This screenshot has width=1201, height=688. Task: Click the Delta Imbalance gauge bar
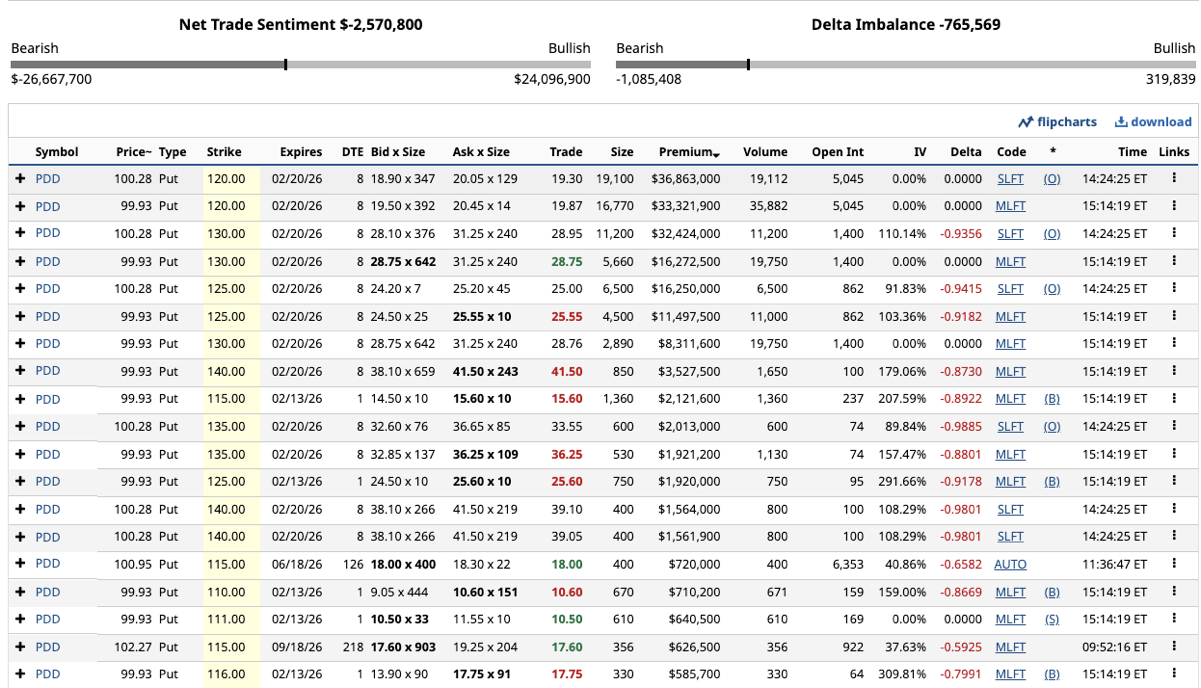tap(905, 65)
